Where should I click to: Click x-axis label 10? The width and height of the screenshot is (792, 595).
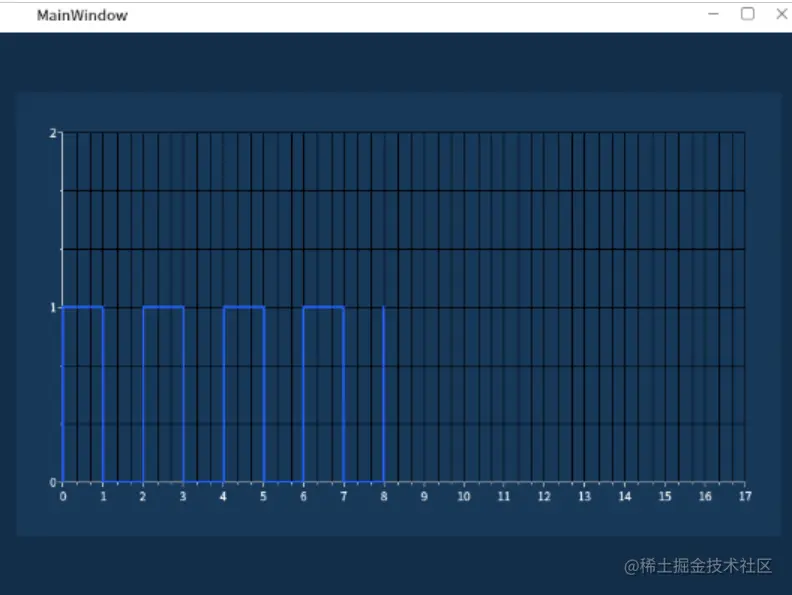click(x=464, y=497)
